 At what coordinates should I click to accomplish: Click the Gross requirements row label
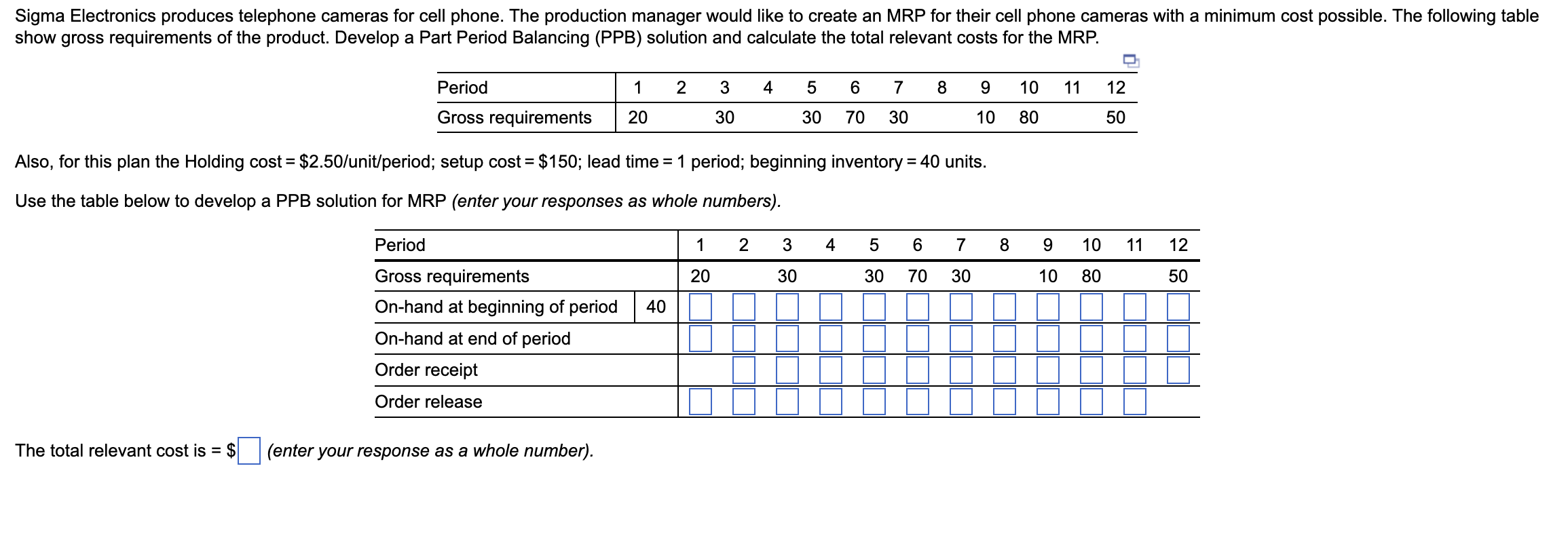click(451, 276)
